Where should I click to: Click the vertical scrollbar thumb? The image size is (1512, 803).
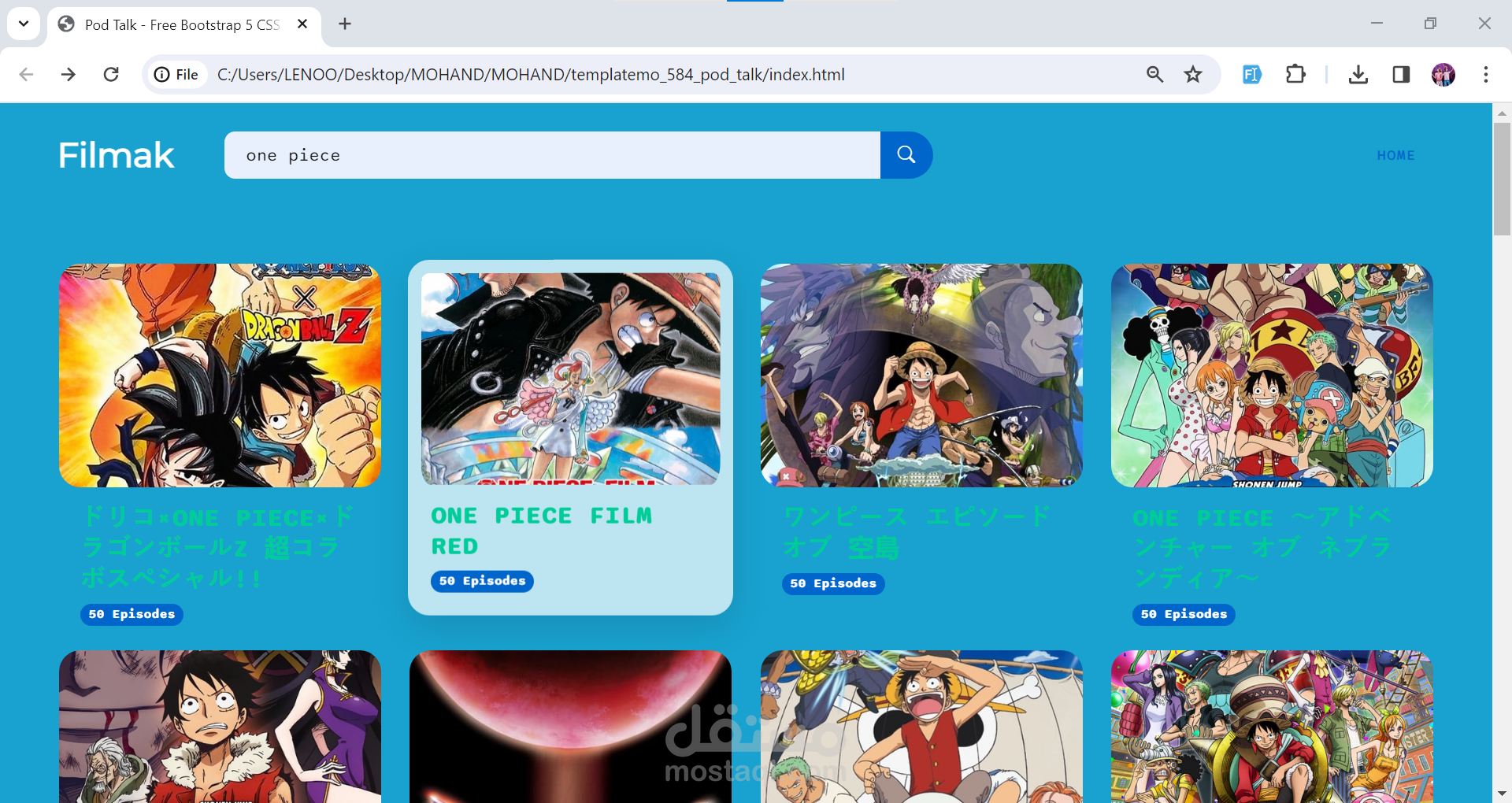coord(1502,179)
